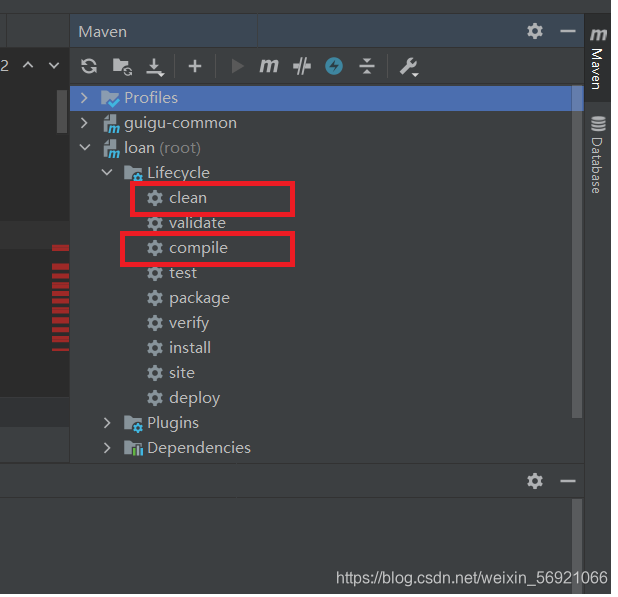Image resolution: width=618 pixels, height=597 pixels.
Task: Click gear icon next to compile
Action: pos(154,248)
